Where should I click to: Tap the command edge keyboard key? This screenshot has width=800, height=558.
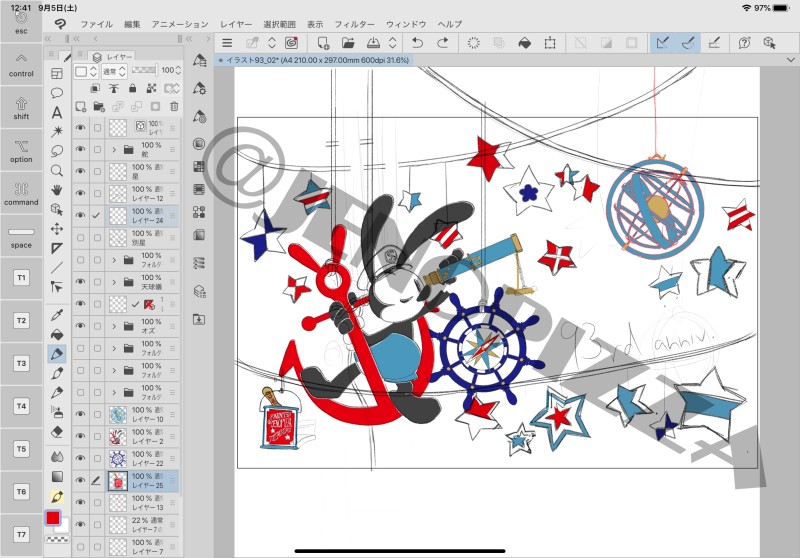(21, 192)
